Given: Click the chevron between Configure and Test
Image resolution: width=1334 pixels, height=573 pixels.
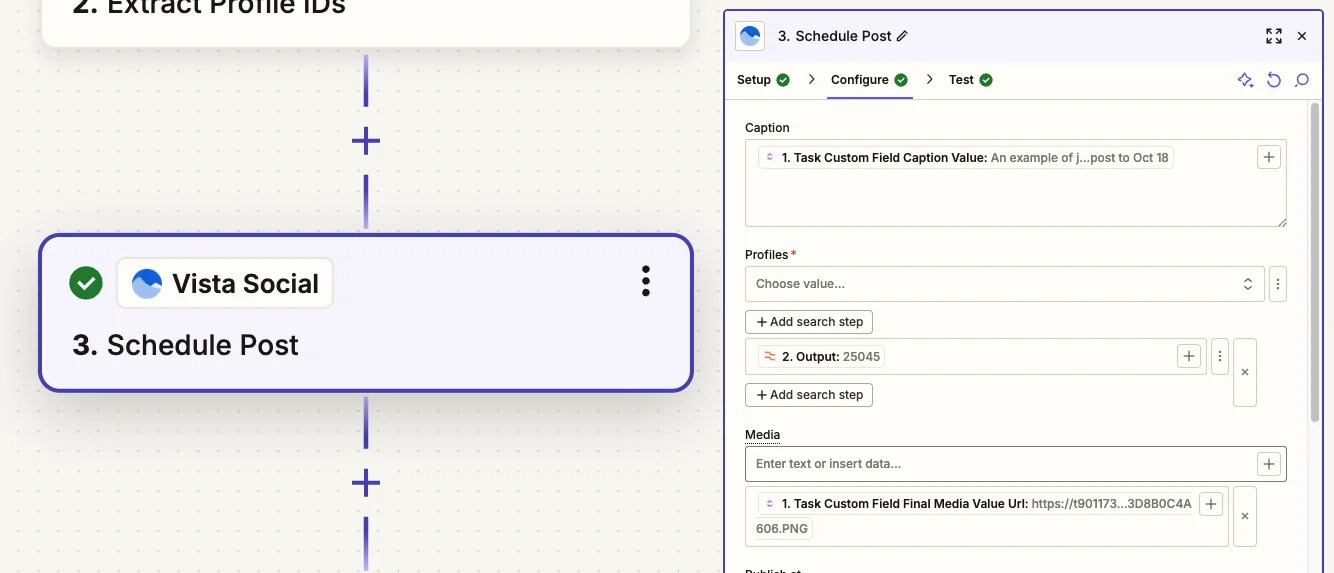Looking at the screenshot, I should [x=930, y=80].
